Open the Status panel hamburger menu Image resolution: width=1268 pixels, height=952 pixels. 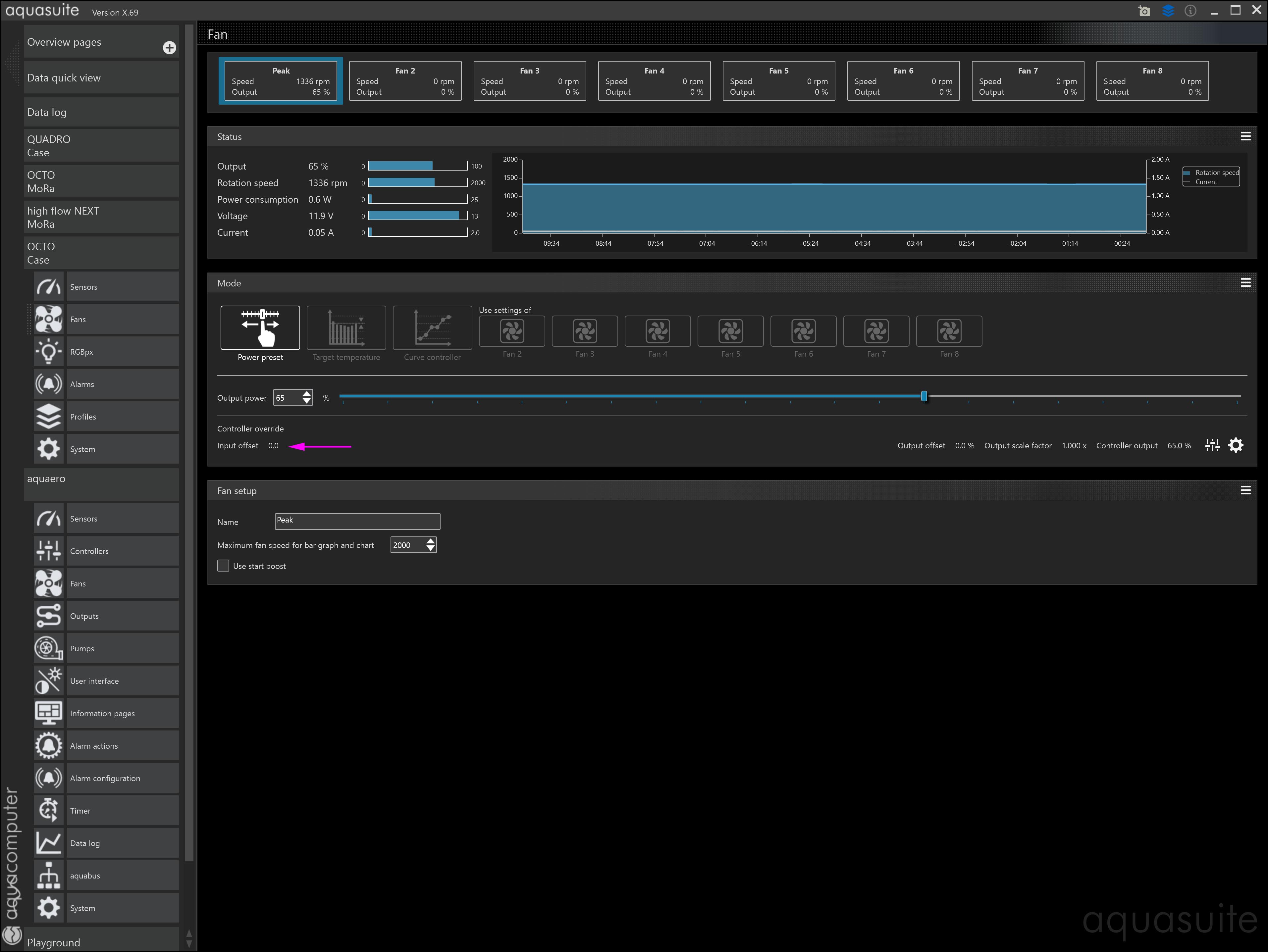(x=1245, y=136)
